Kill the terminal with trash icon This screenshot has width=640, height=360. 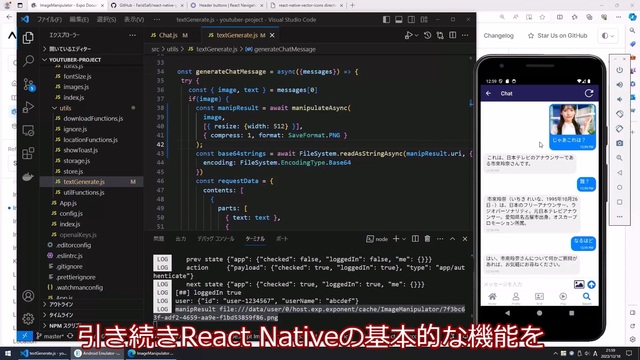pos(427,239)
